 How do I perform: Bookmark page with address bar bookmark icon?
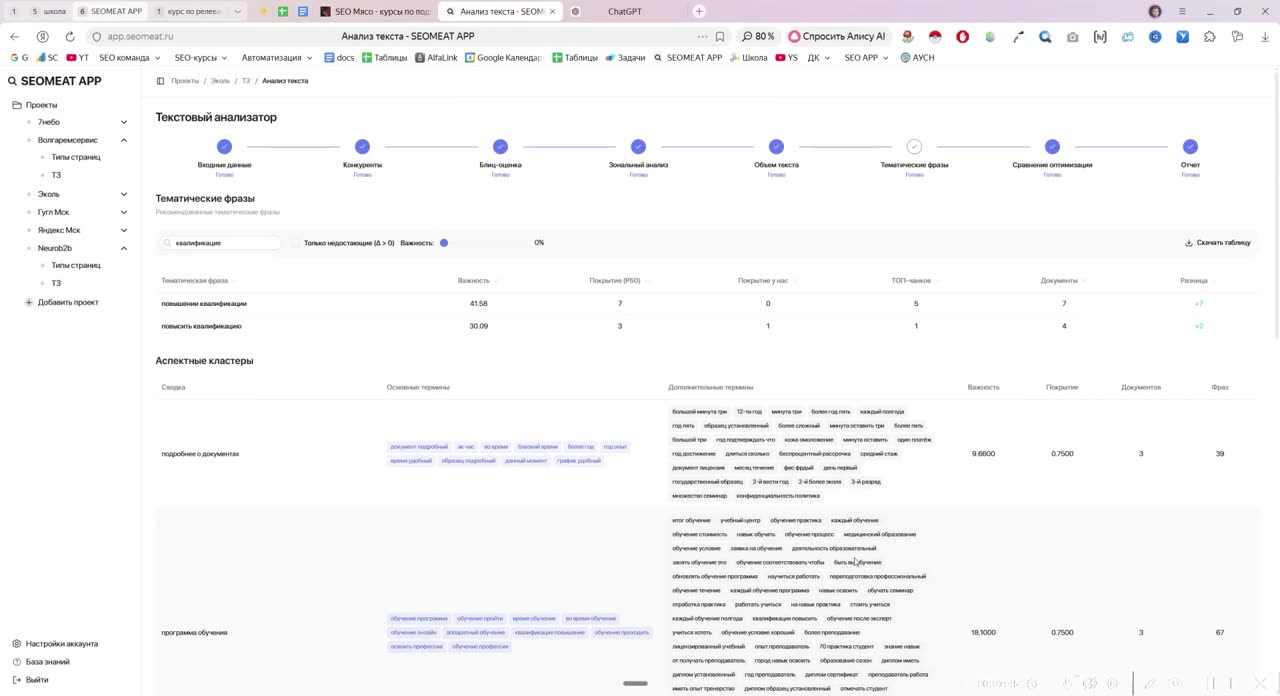click(720, 36)
